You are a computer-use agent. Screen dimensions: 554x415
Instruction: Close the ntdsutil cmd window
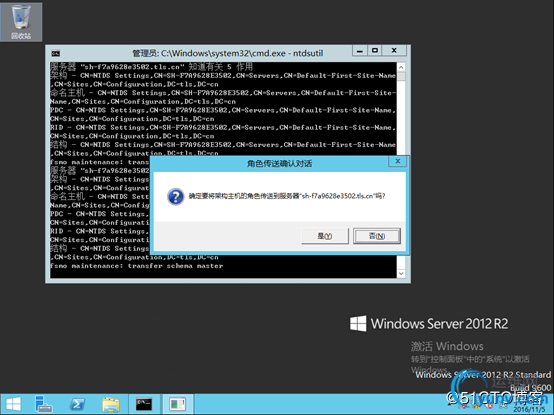(x=394, y=51)
